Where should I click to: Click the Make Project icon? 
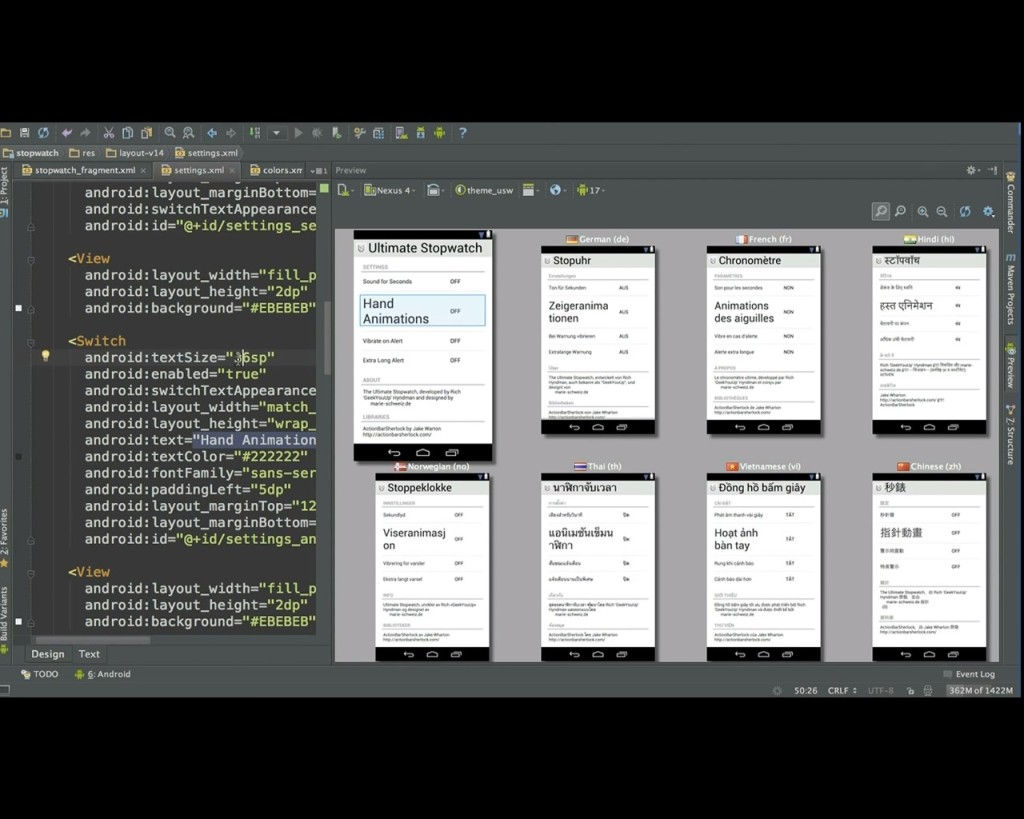click(255, 133)
